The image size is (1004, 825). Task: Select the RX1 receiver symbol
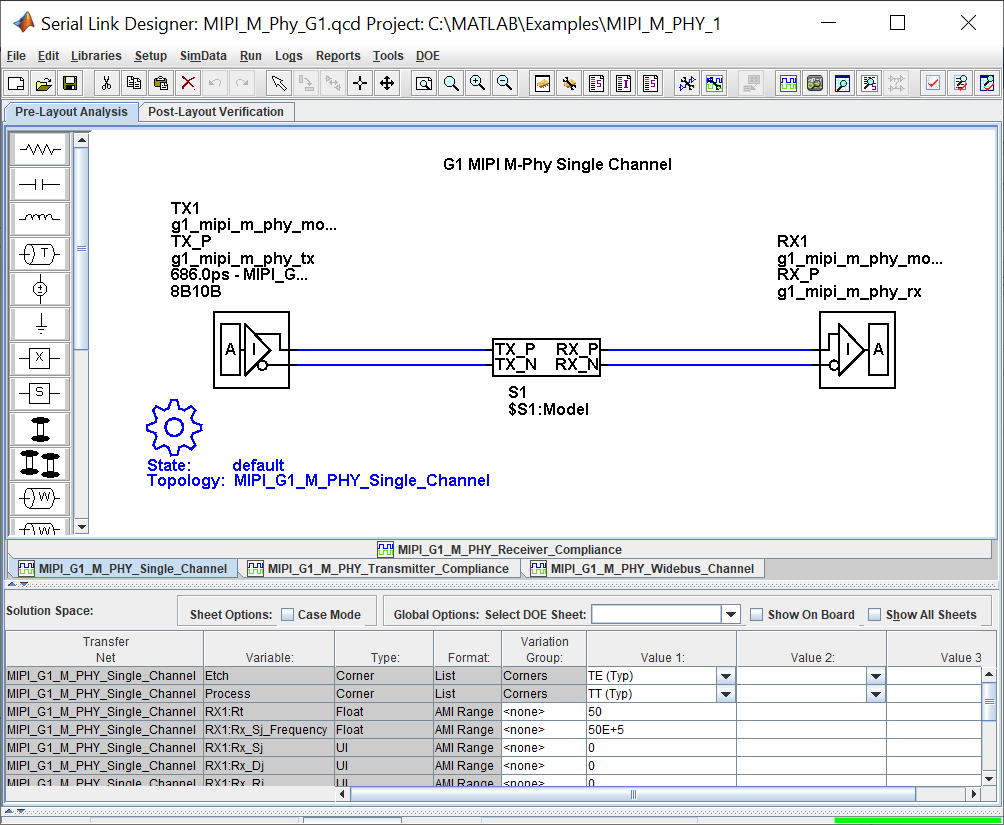pos(857,350)
